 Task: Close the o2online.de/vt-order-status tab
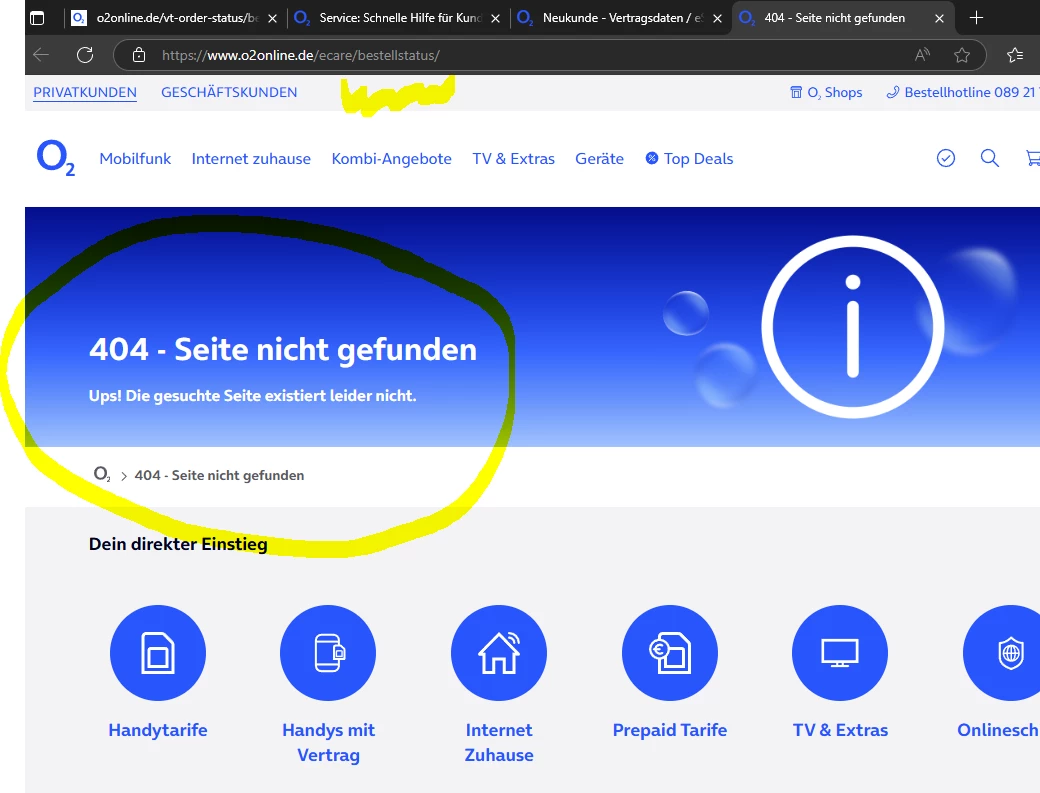pyautogui.click(x=272, y=19)
